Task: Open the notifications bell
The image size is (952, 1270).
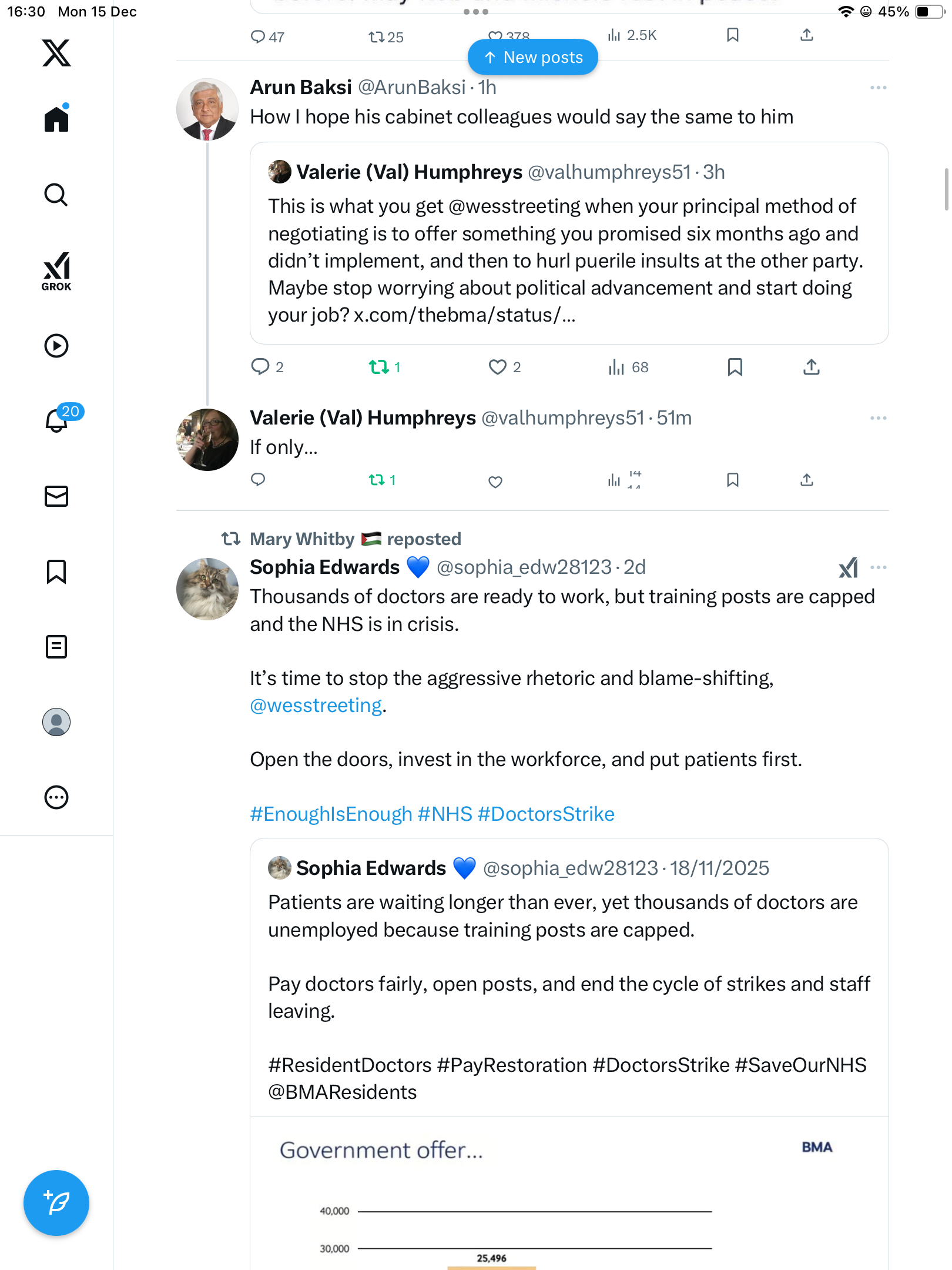Action: [x=56, y=420]
